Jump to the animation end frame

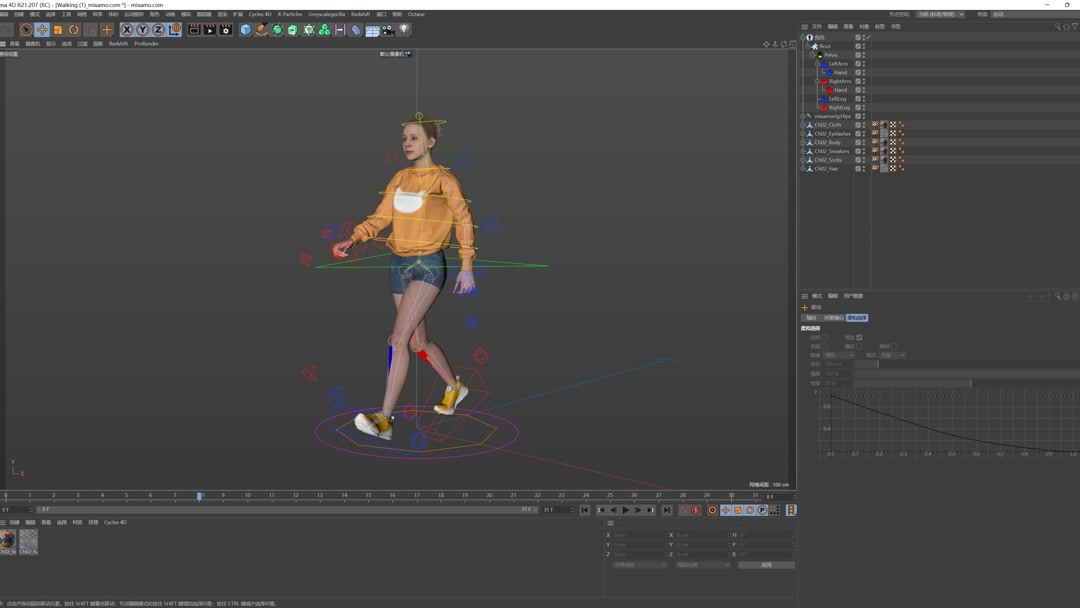[667, 510]
